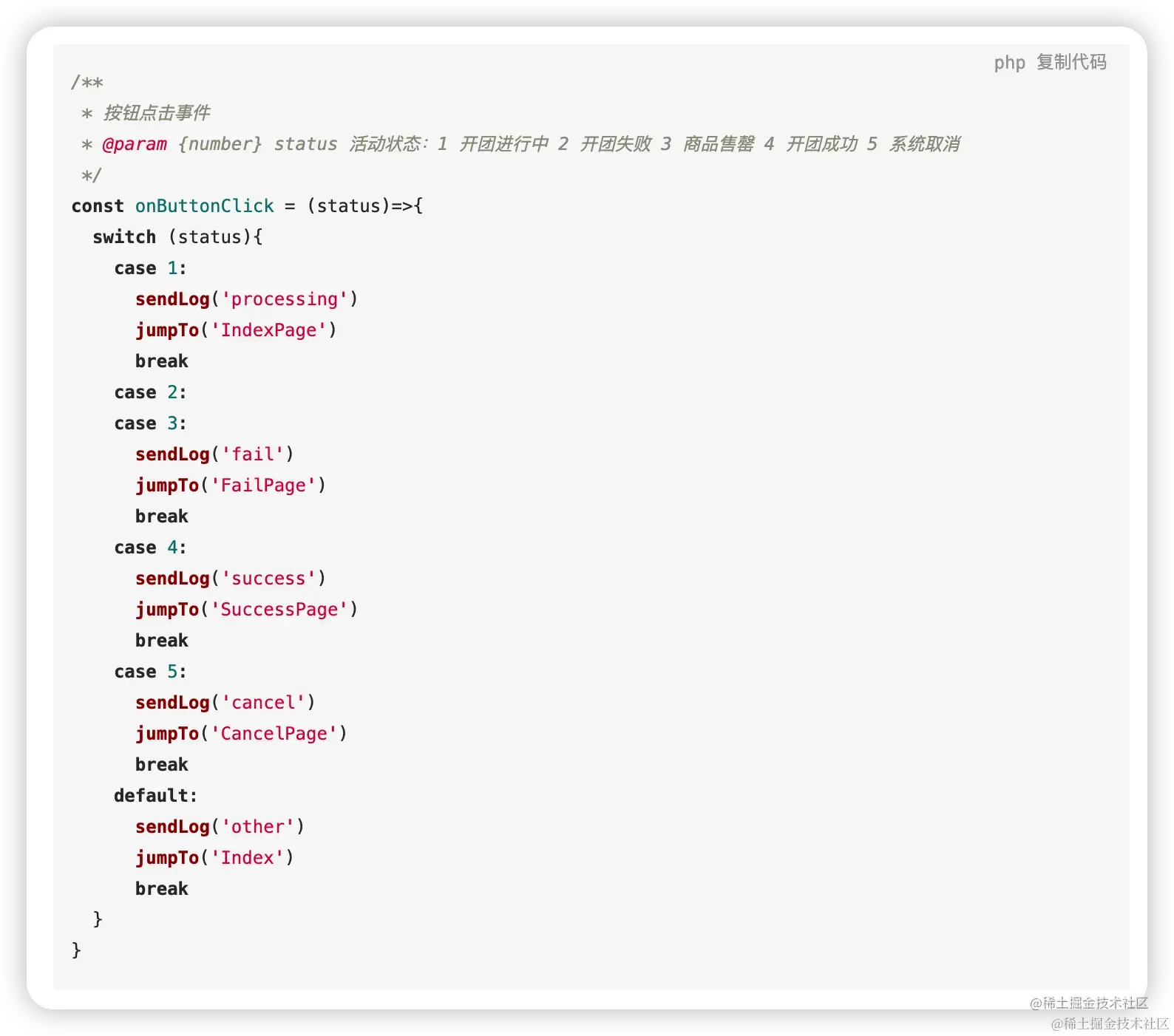
Task: Click the case 5: line
Action: (x=150, y=672)
